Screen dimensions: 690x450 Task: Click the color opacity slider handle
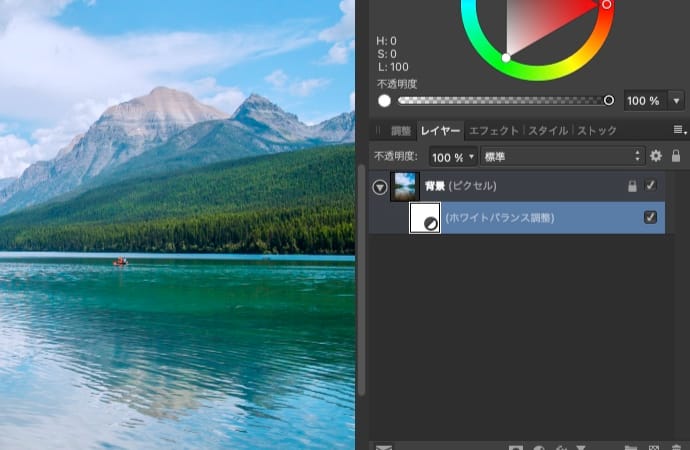pos(608,101)
